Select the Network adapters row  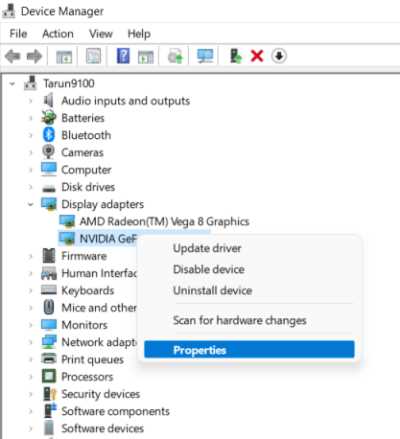(x=99, y=342)
